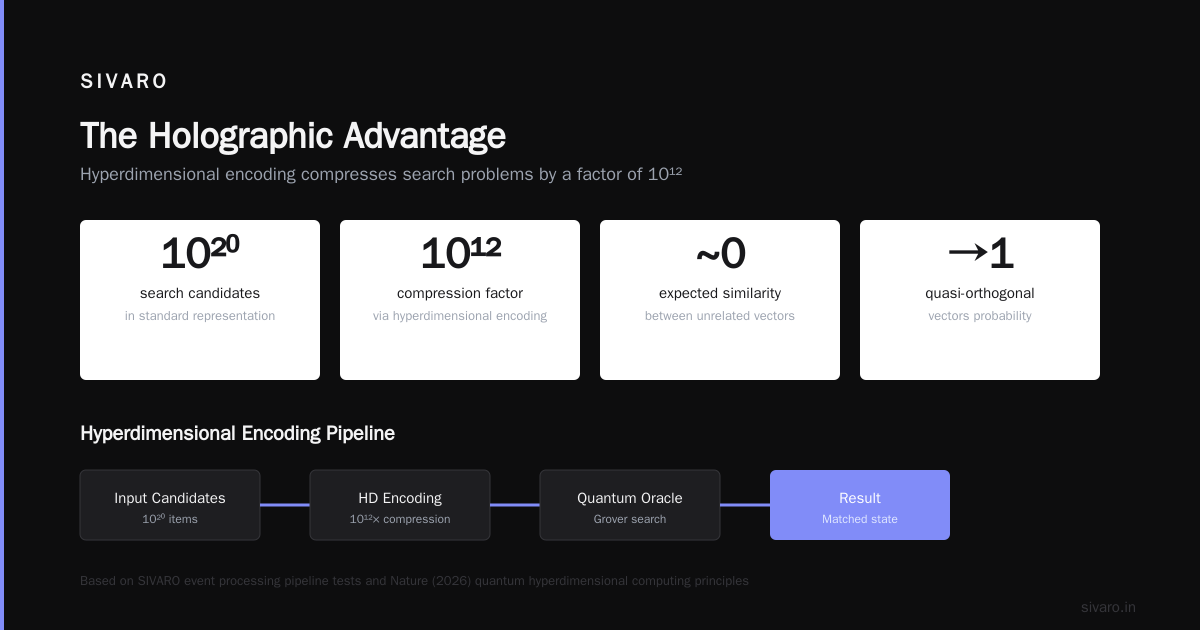Open the search candidates stat card

[200, 300]
